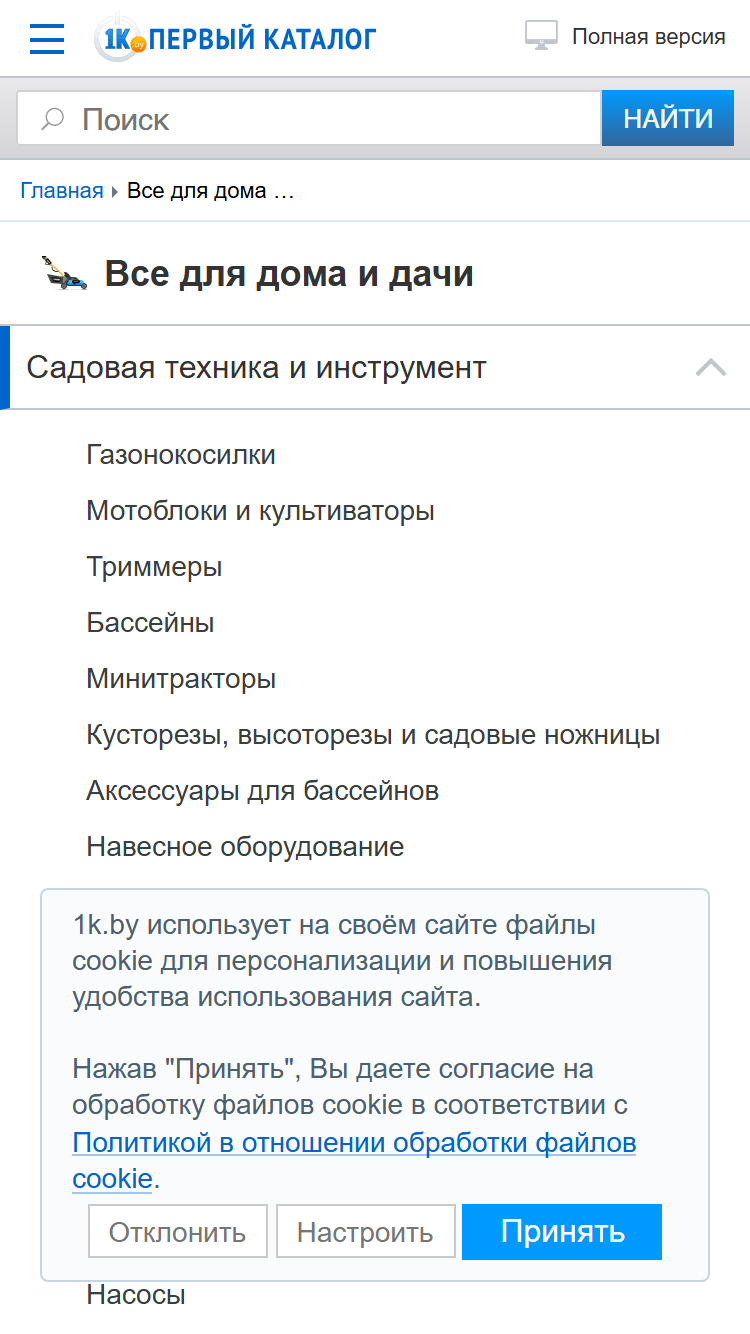The width and height of the screenshot is (750, 1334).
Task: Click the НАЙТИ search button
Action: [668, 119]
